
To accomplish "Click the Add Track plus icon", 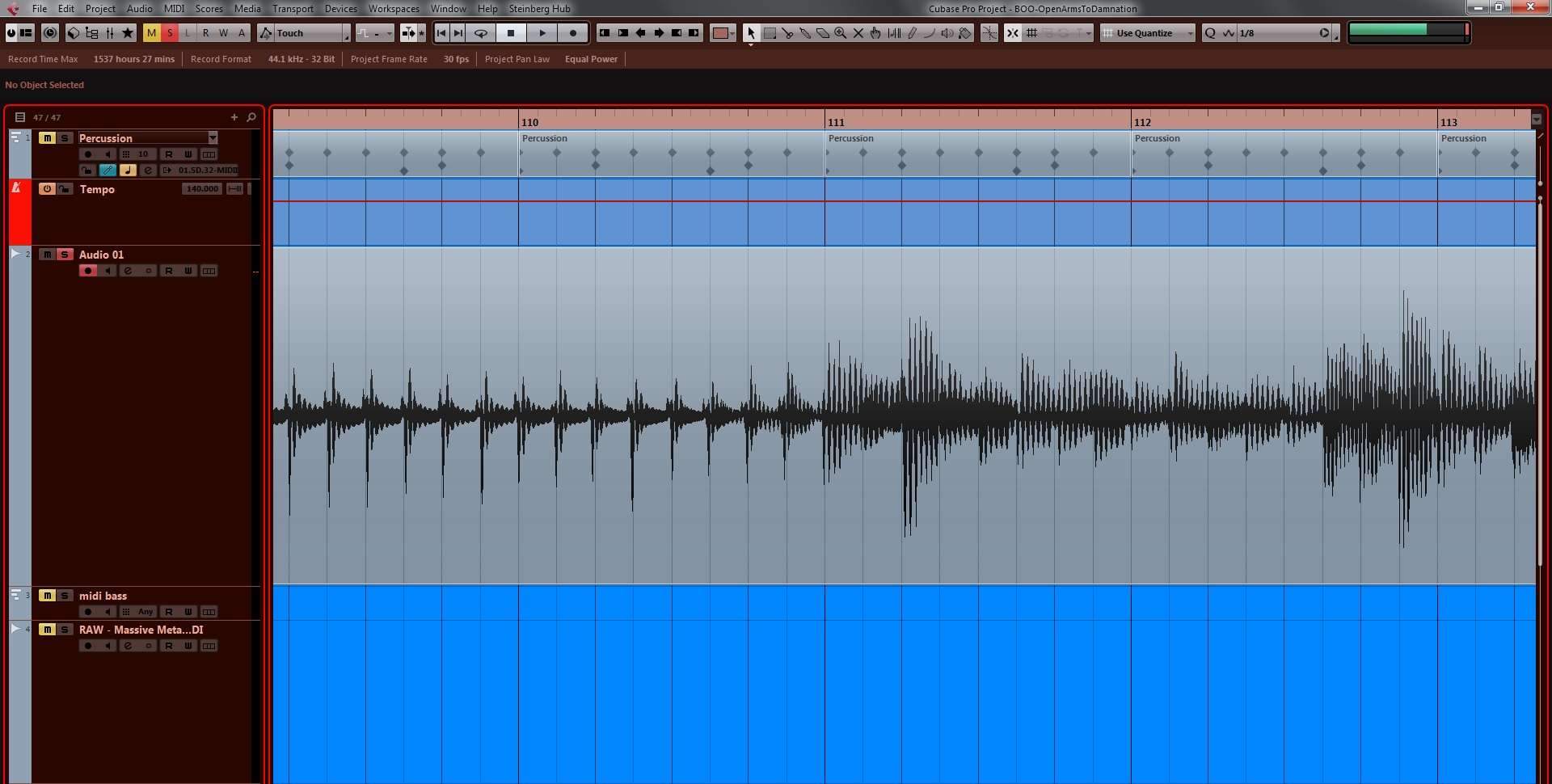I will pos(234,117).
